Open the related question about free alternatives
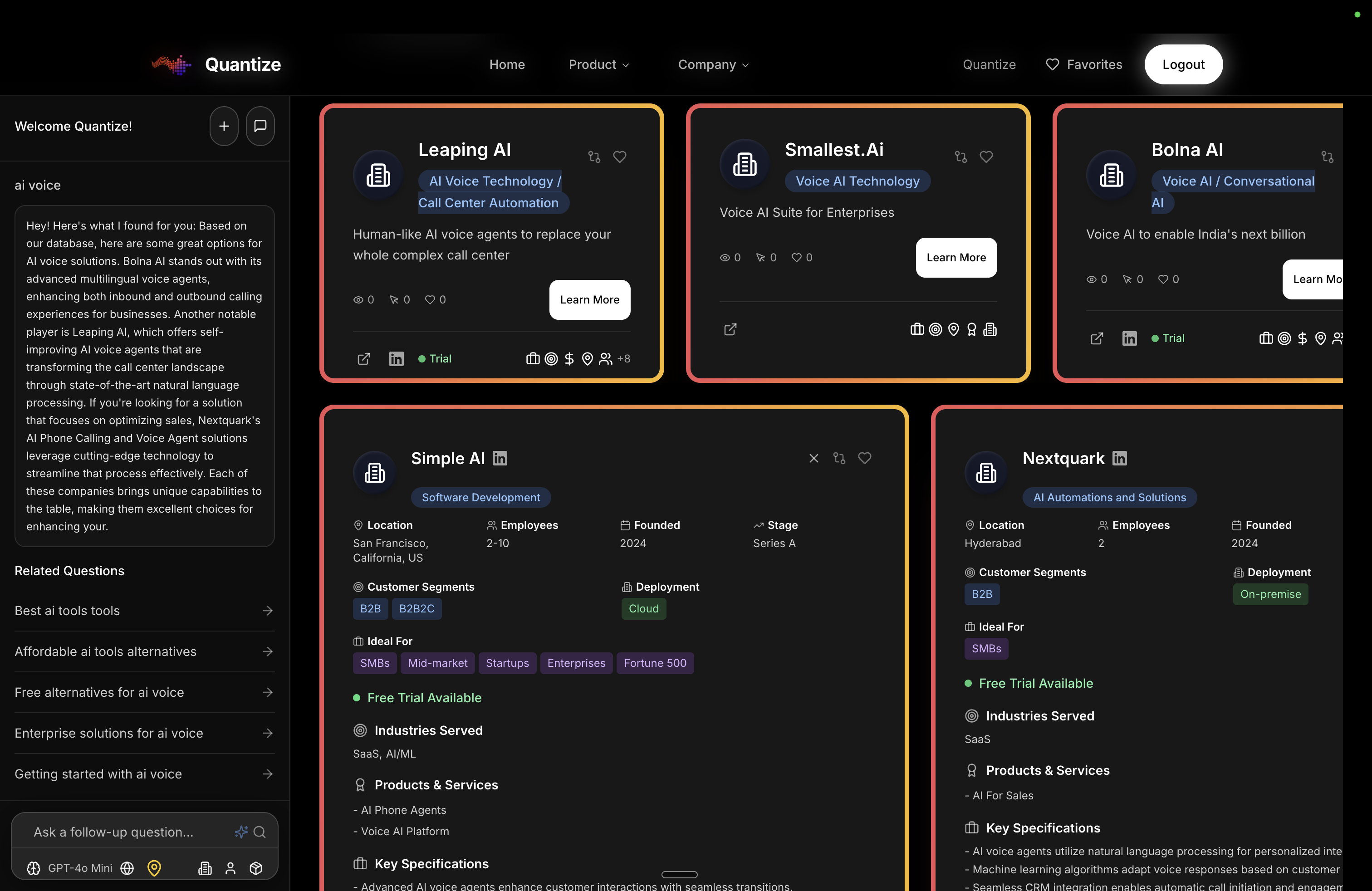Image resolution: width=1372 pixels, height=891 pixels. coord(99,692)
